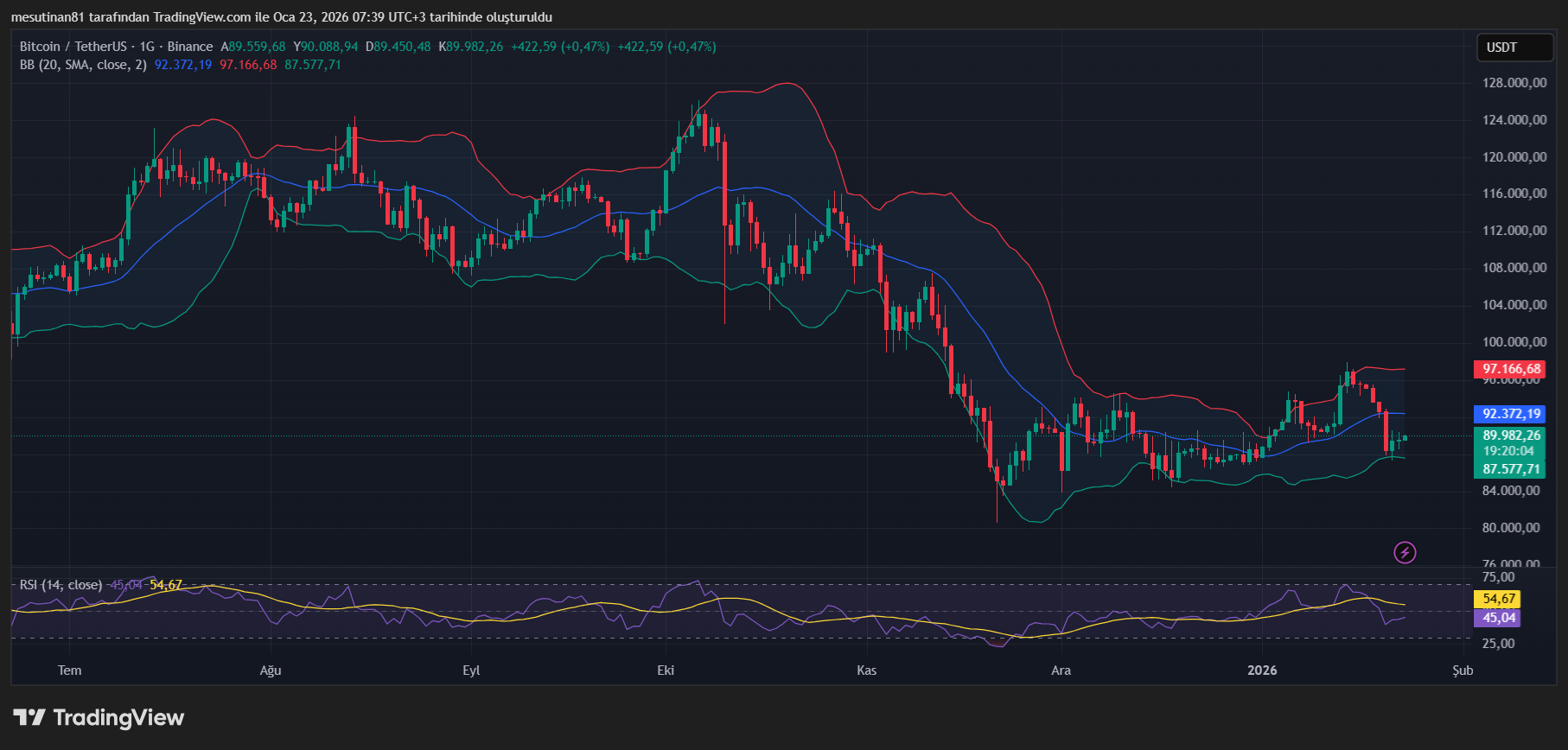Click the green 87.577,71 lower band label
This screenshot has height=750, width=1568.
(x=1511, y=469)
